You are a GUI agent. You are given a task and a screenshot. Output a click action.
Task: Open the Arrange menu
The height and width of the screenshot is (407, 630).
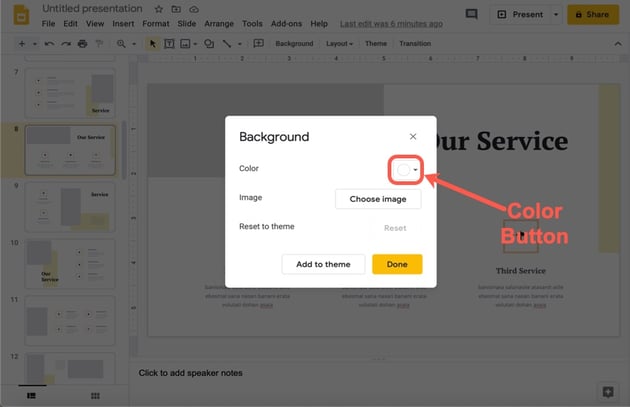click(x=218, y=23)
